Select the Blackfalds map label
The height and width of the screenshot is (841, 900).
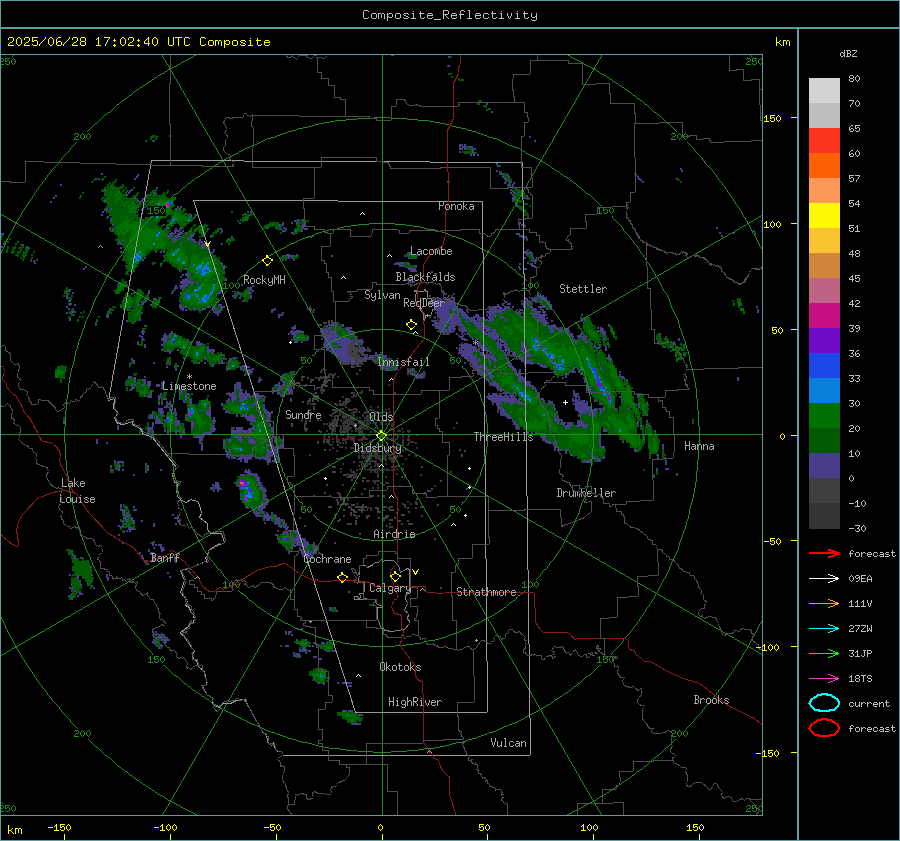coord(425,277)
